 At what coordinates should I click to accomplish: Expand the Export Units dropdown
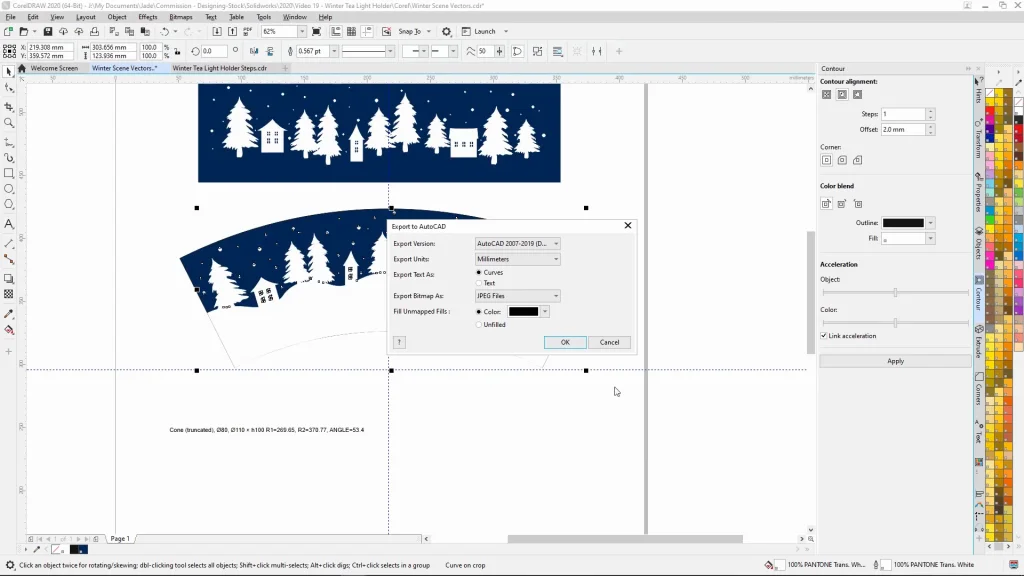click(517, 260)
